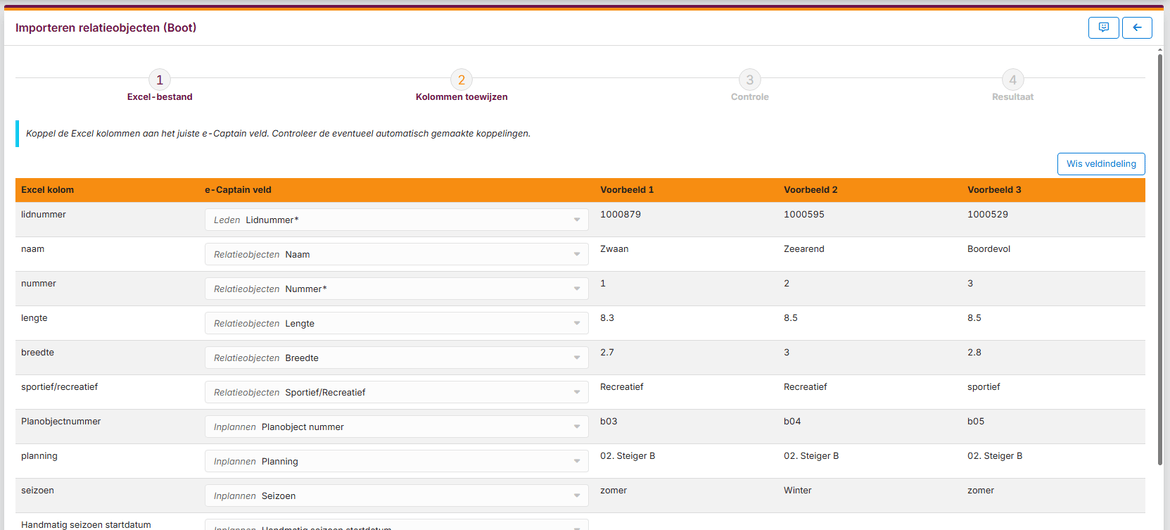
Task: Click step 2 circle Kolommen toewijzen
Action: pos(461,80)
